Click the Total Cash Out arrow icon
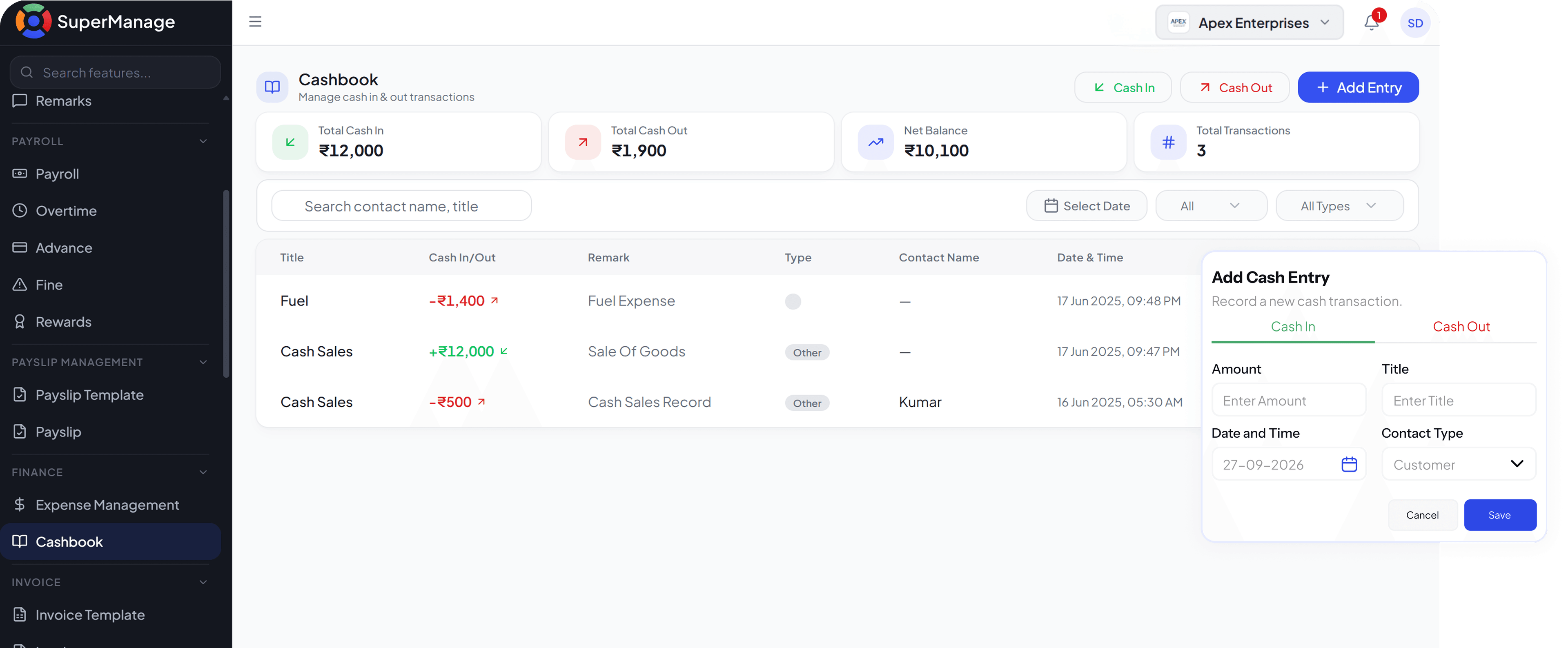 coord(583,142)
